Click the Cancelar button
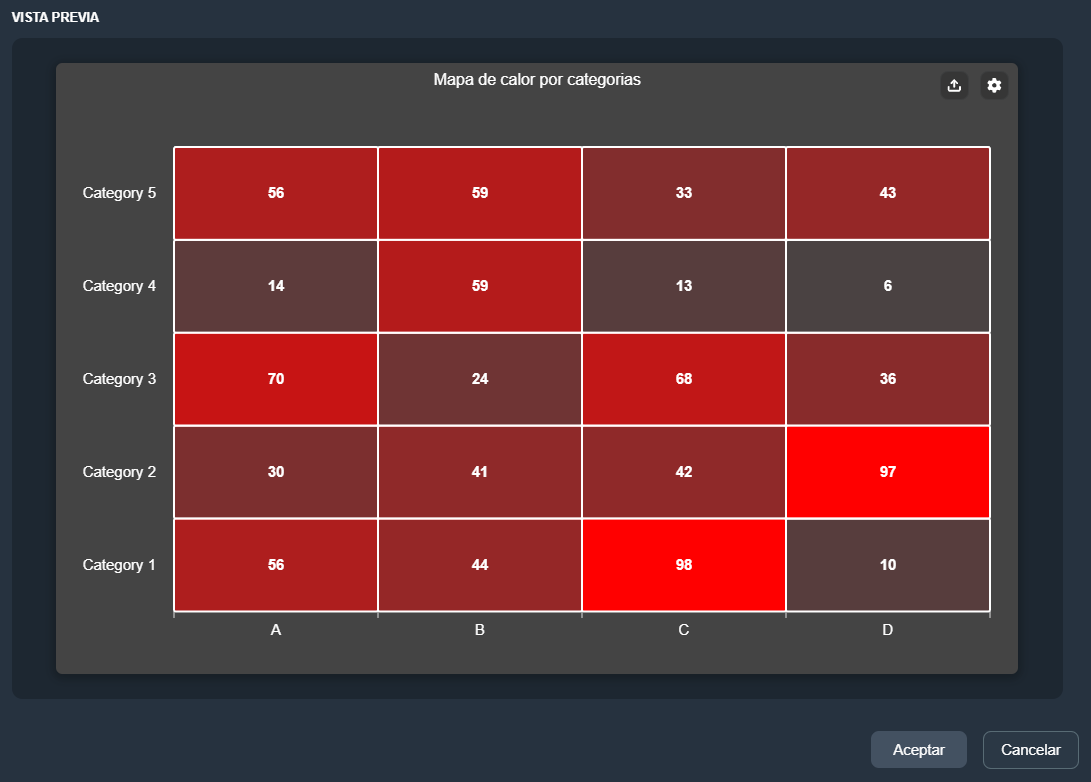This screenshot has width=1091, height=782. tap(1030, 749)
